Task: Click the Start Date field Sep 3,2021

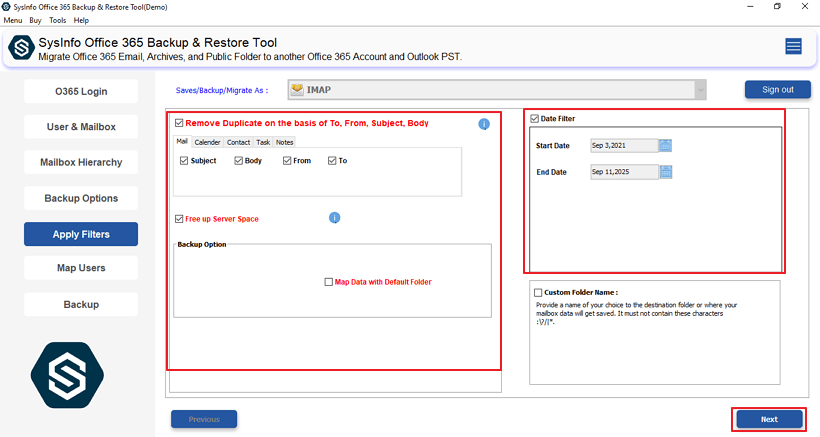Action: click(x=624, y=145)
